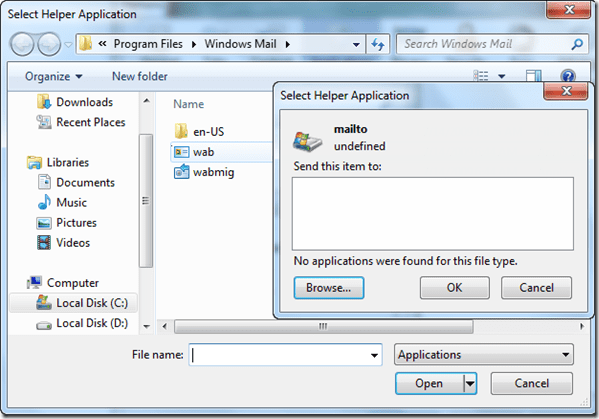Viewport: 599px width, 419px height.
Task: Cancel the file browse dialog
Action: click(x=531, y=383)
